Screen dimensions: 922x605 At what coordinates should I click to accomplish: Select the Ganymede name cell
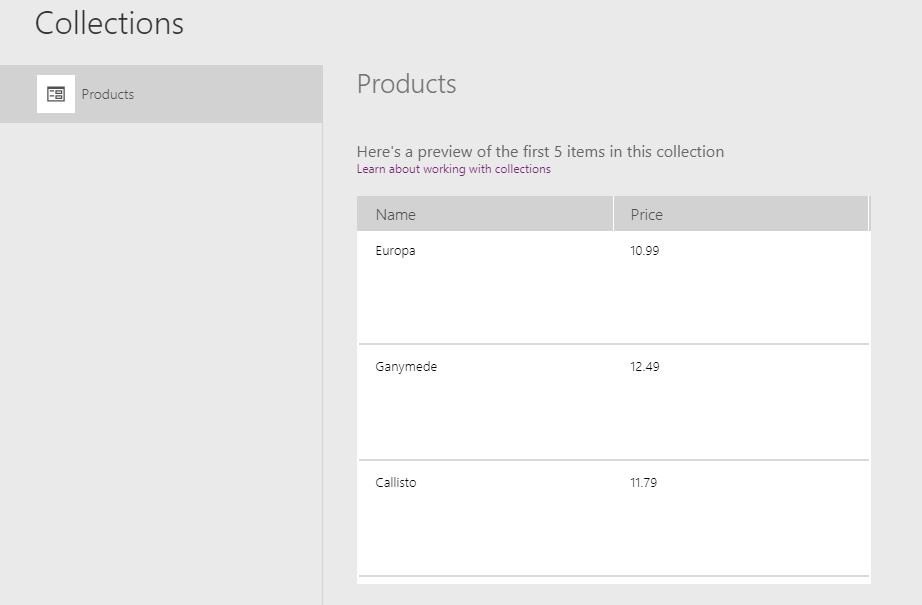(x=406, y=366)
